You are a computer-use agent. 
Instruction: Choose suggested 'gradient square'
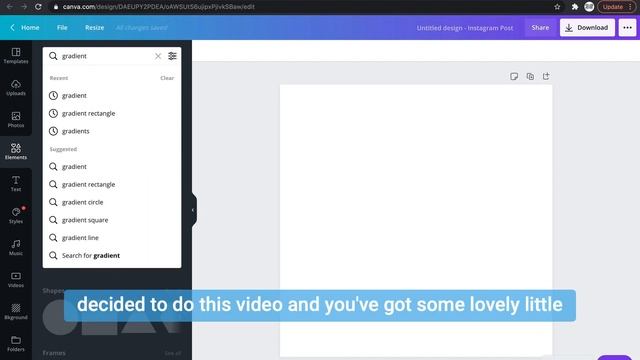click(x=112, y=220)
